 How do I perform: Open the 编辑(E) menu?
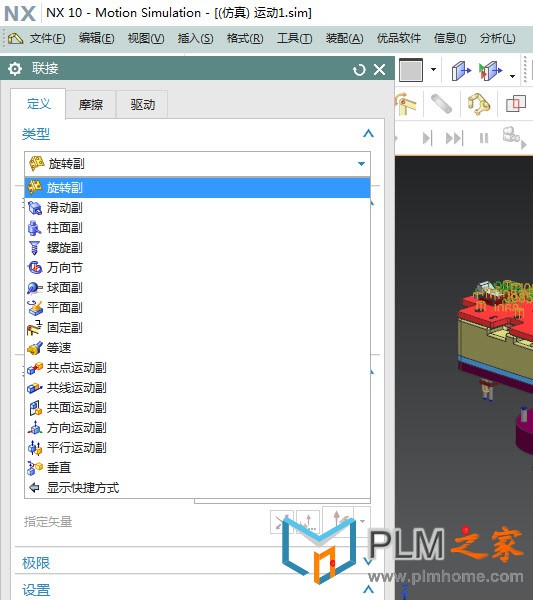pos(96,38)
